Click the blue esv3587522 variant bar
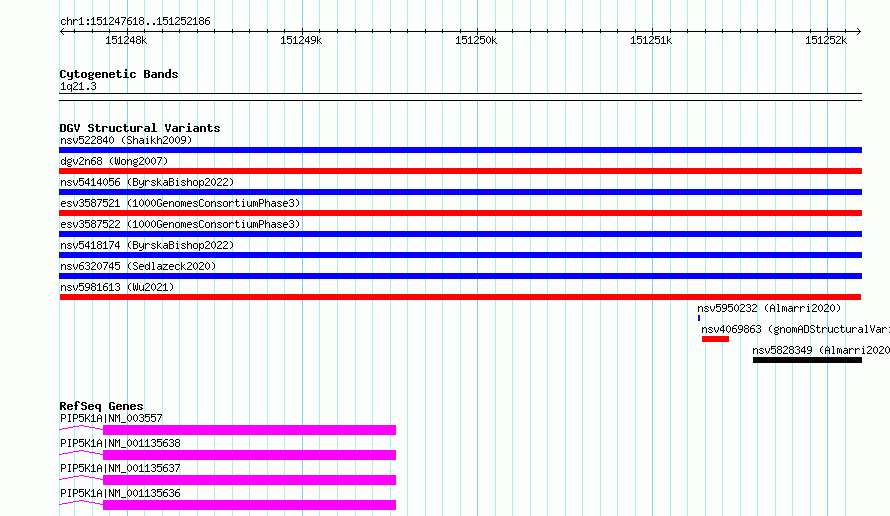Screen dimensions: 890x516 pos(460,234)
